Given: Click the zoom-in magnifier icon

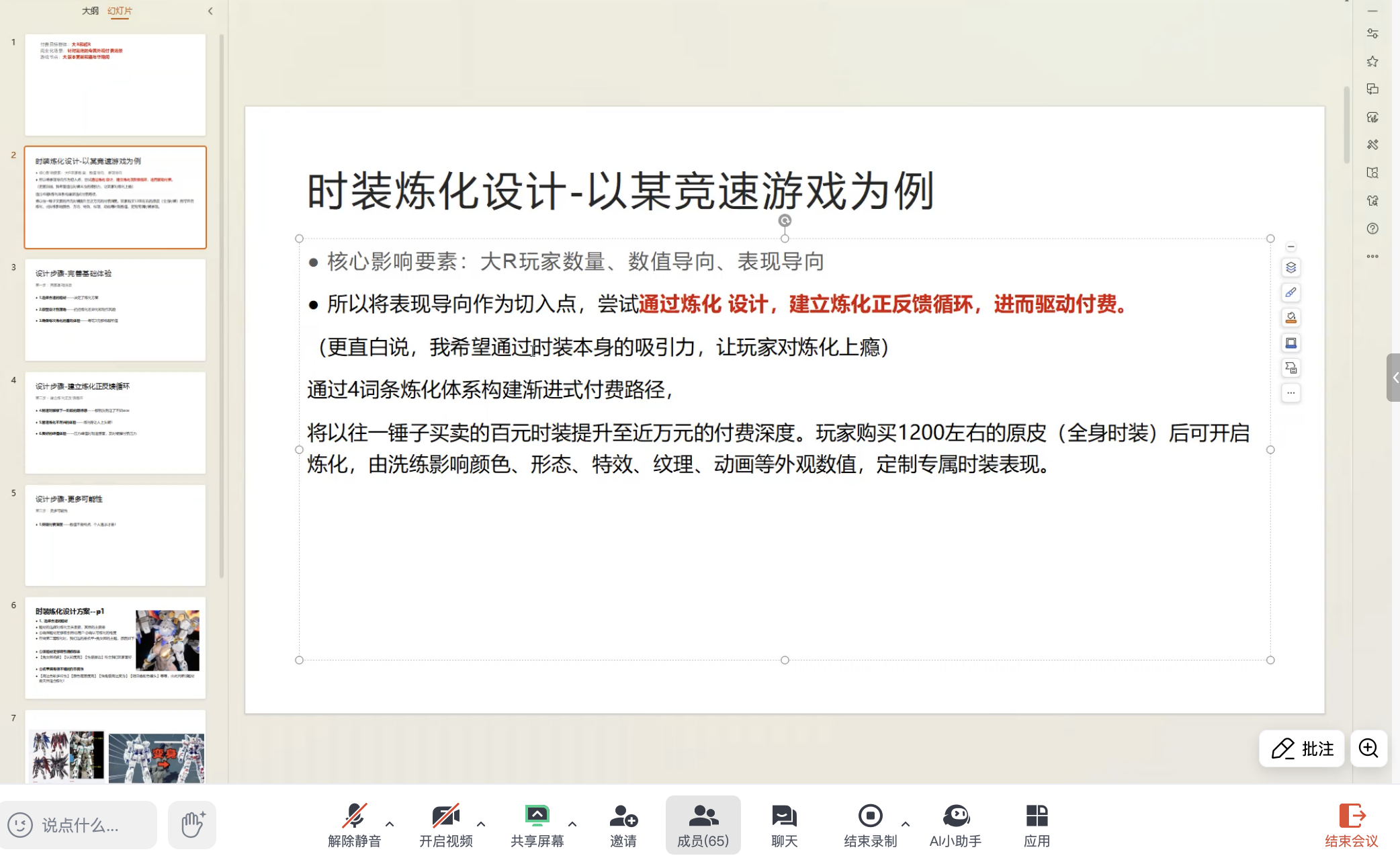Looking at the screenshot, I should pyautogui.click(x=1368, y=748).
